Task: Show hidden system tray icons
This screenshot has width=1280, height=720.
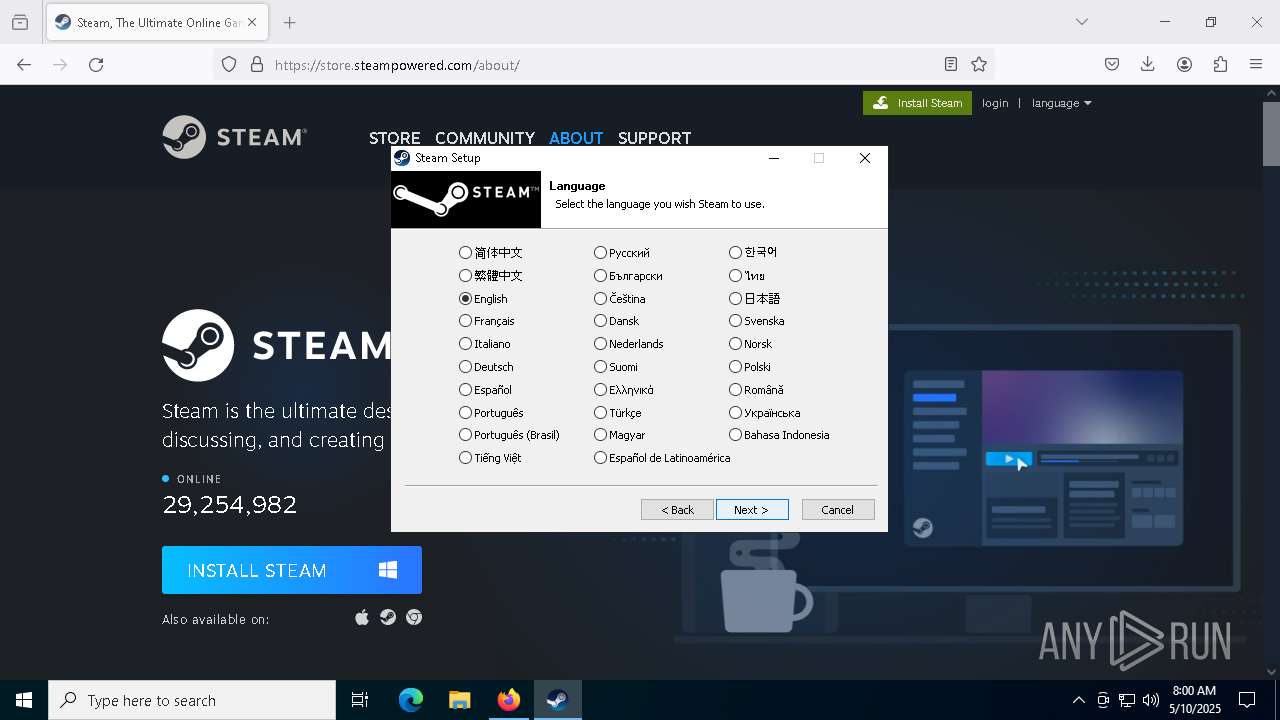Action: [1078, 700]
